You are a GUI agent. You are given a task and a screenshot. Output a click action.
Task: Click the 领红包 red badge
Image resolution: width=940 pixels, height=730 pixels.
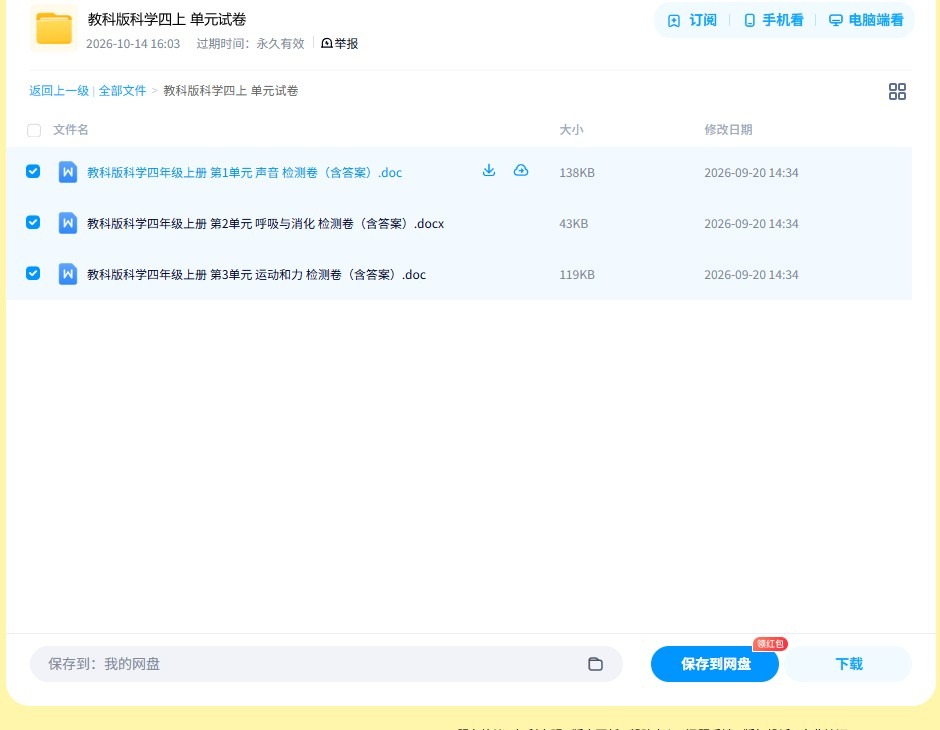click(x=770, y=644)
